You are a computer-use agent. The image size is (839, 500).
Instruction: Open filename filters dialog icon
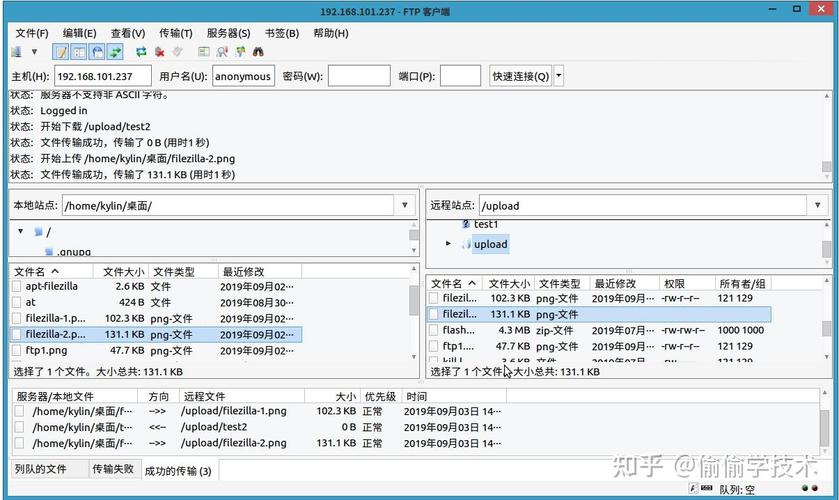tap(203, 52)
